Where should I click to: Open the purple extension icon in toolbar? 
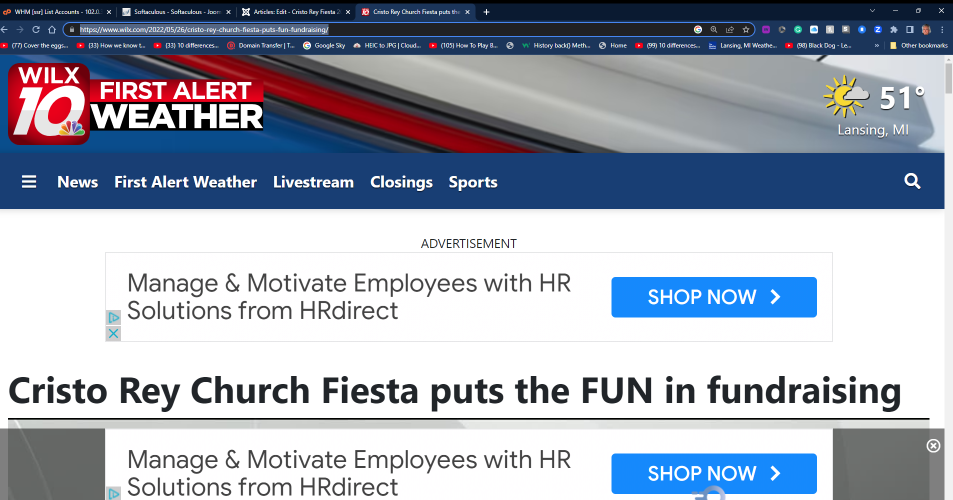(766, 29)
